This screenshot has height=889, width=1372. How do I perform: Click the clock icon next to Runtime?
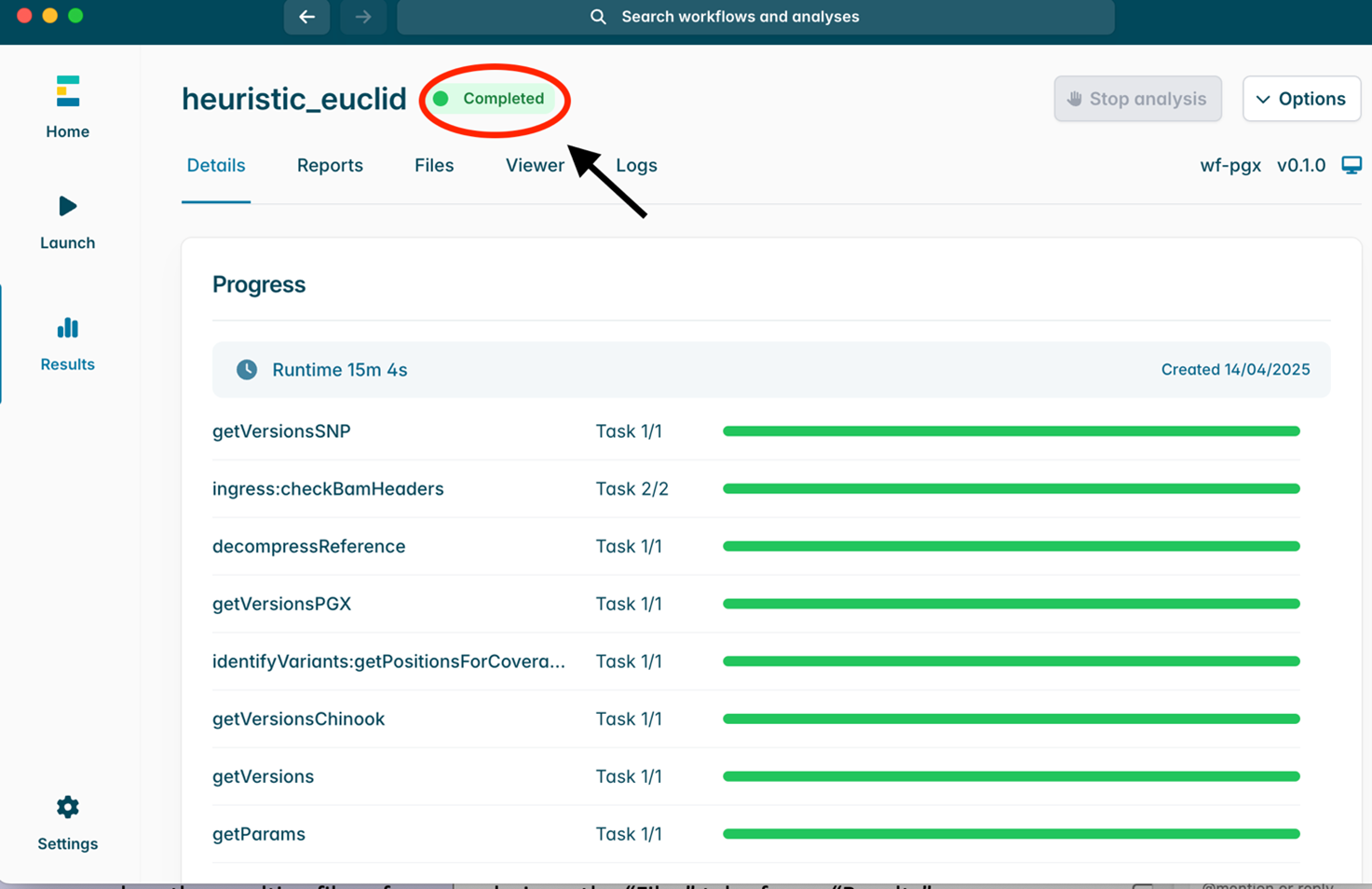pyautogui.click(x=247, y=370)
